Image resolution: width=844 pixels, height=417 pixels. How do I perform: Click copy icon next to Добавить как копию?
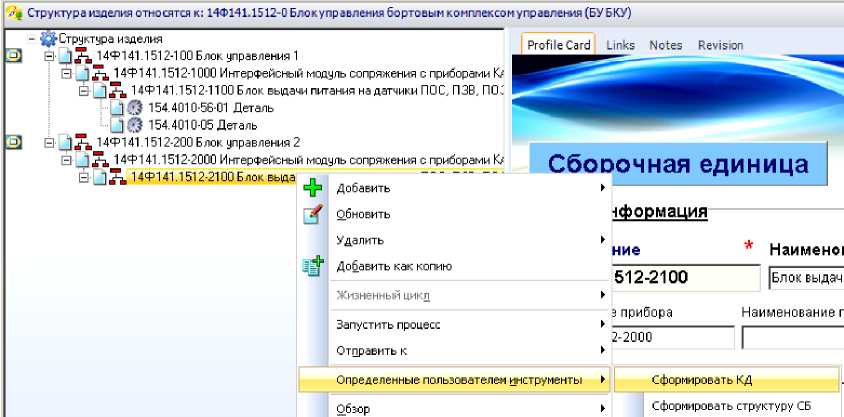(313, 266)
